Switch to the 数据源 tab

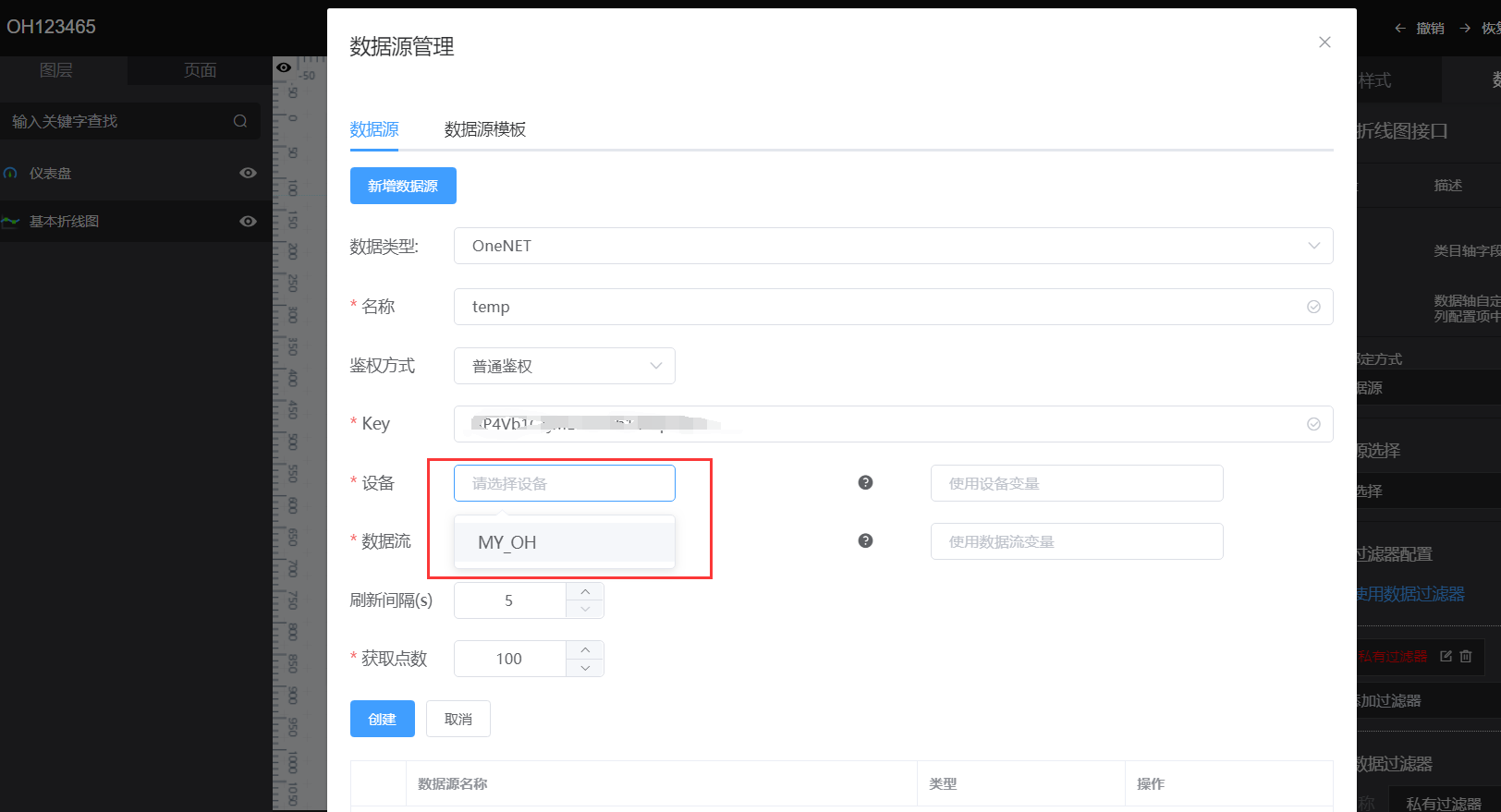(x=374, y=129)
